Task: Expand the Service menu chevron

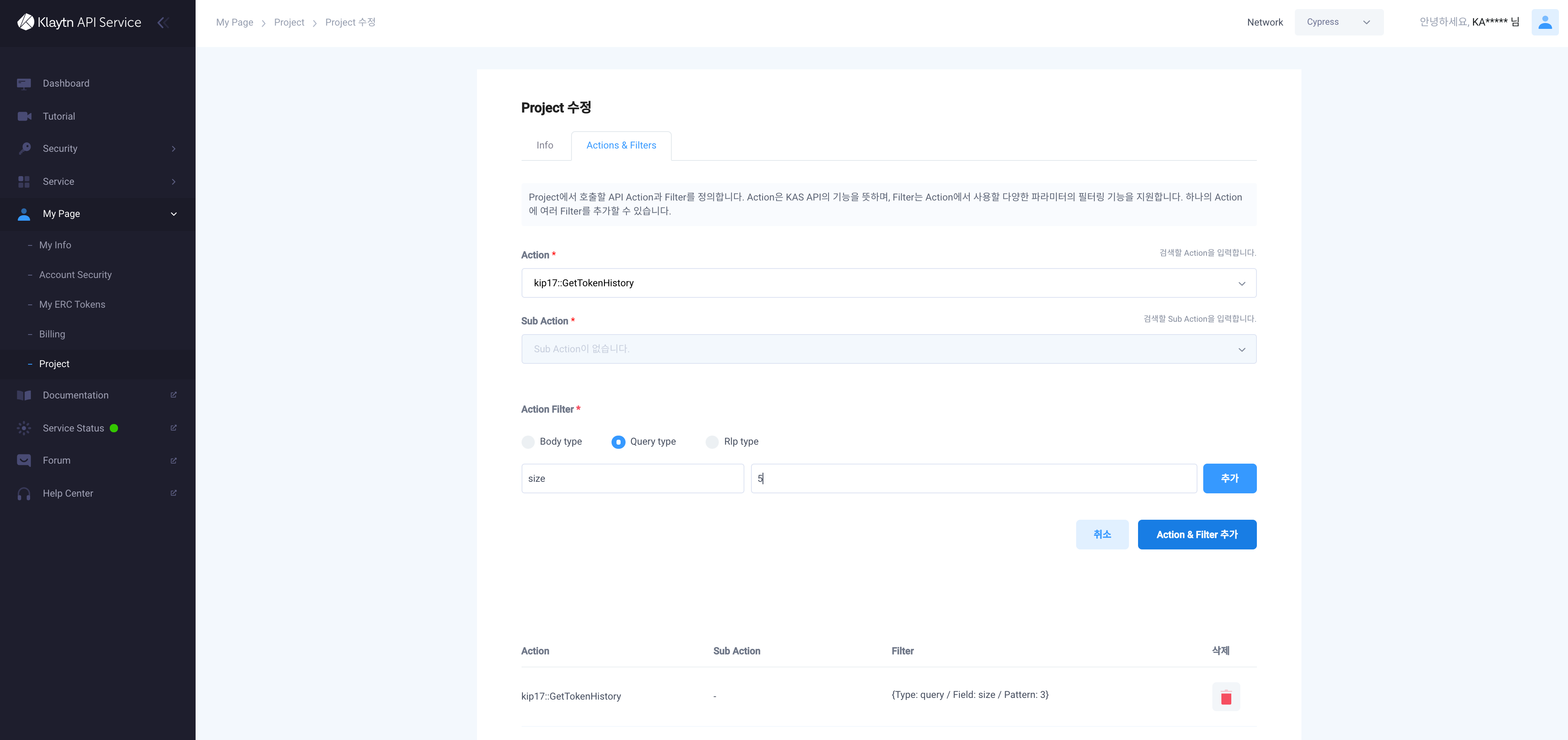Action: [x=173, y=181]
